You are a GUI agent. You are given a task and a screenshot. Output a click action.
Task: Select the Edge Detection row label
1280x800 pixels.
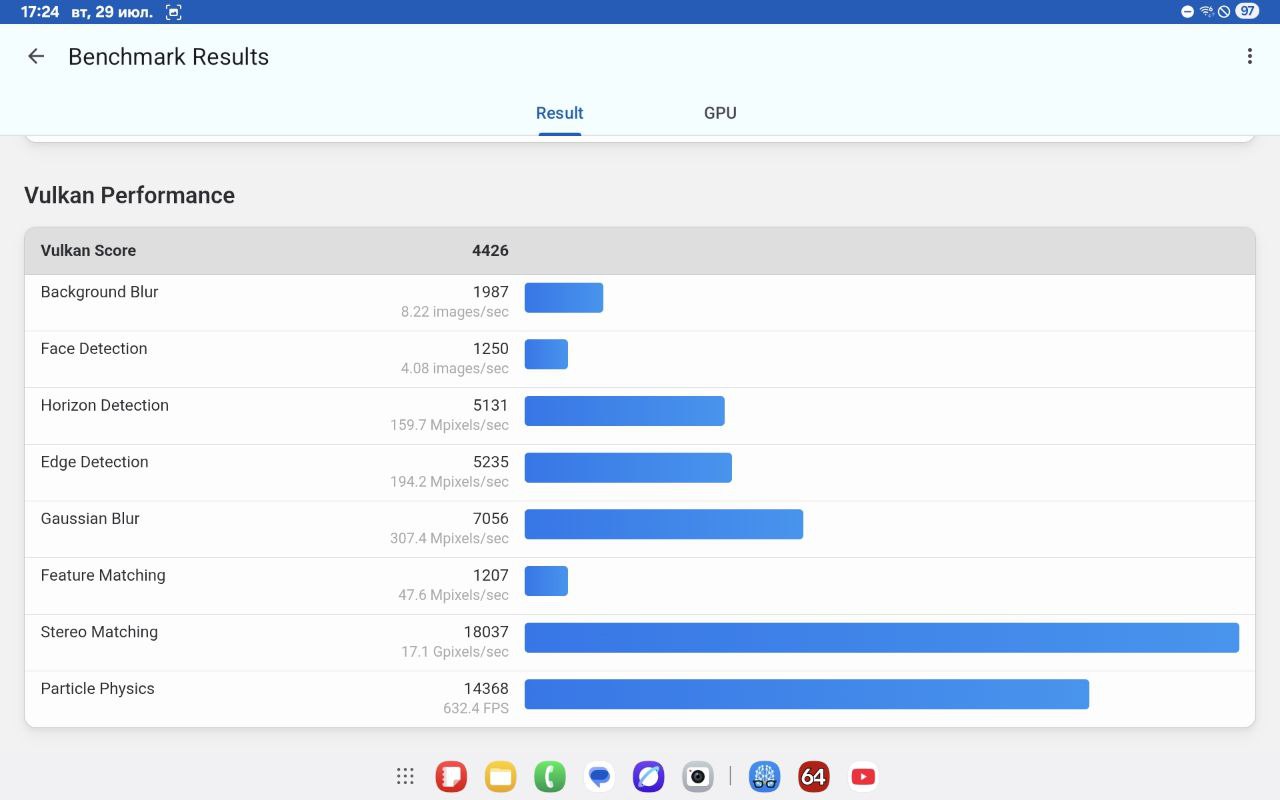(94, 462)
